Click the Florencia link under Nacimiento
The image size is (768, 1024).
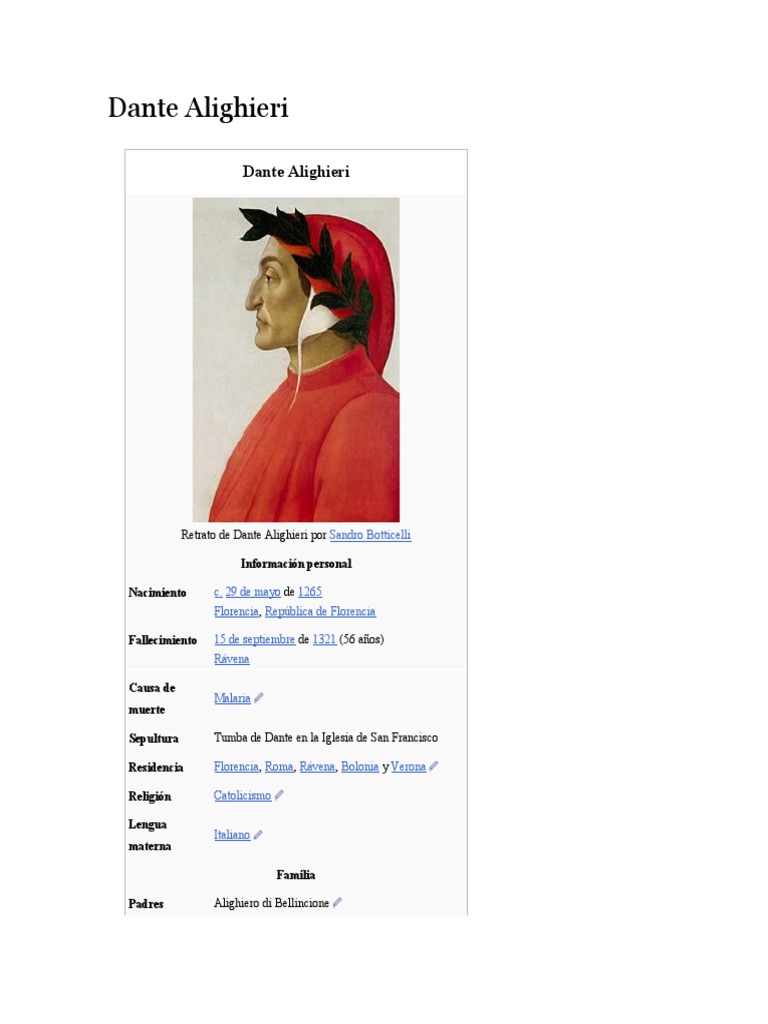click(236, 612)
